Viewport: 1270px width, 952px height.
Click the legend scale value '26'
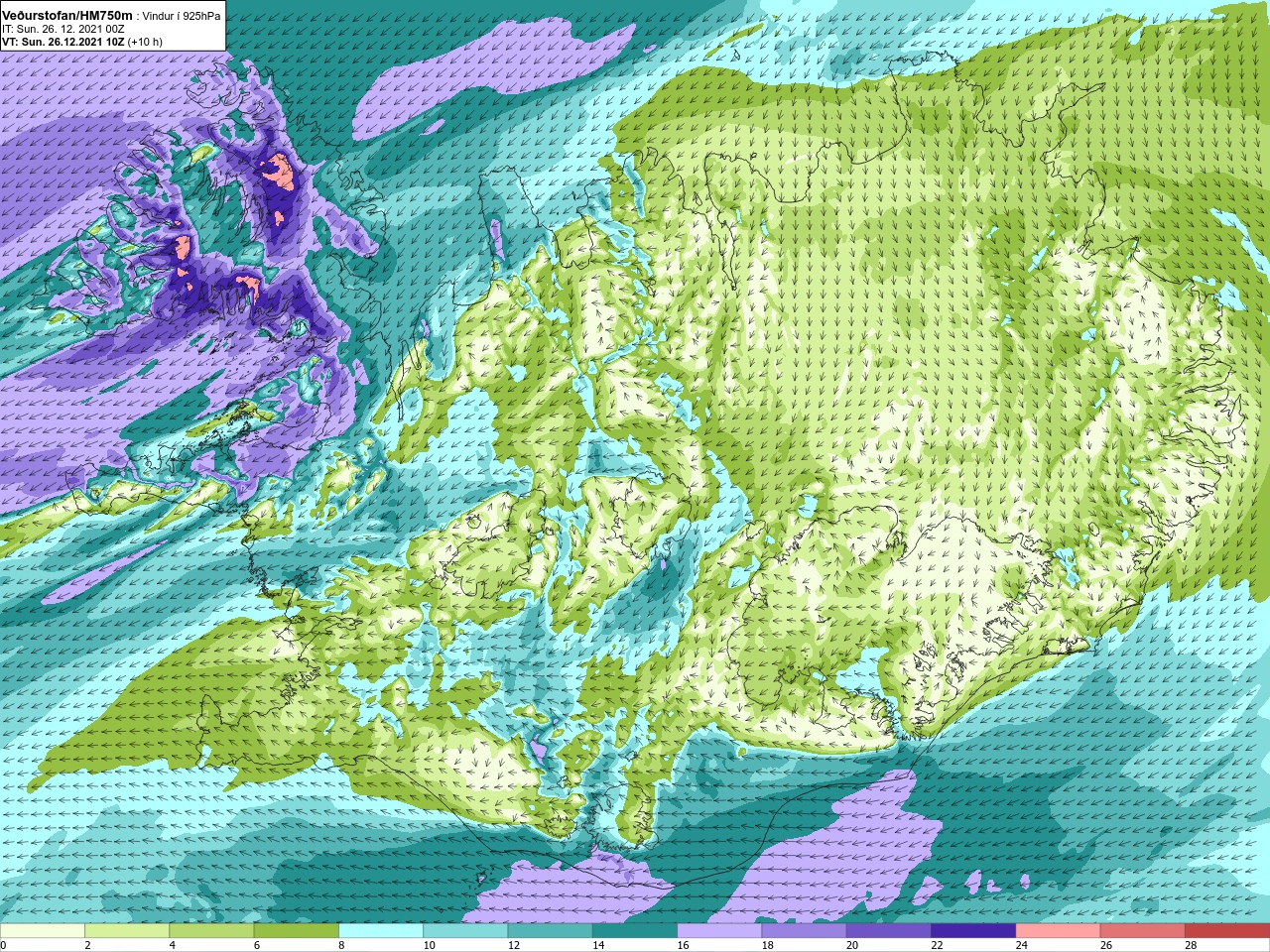point(1106,945)
